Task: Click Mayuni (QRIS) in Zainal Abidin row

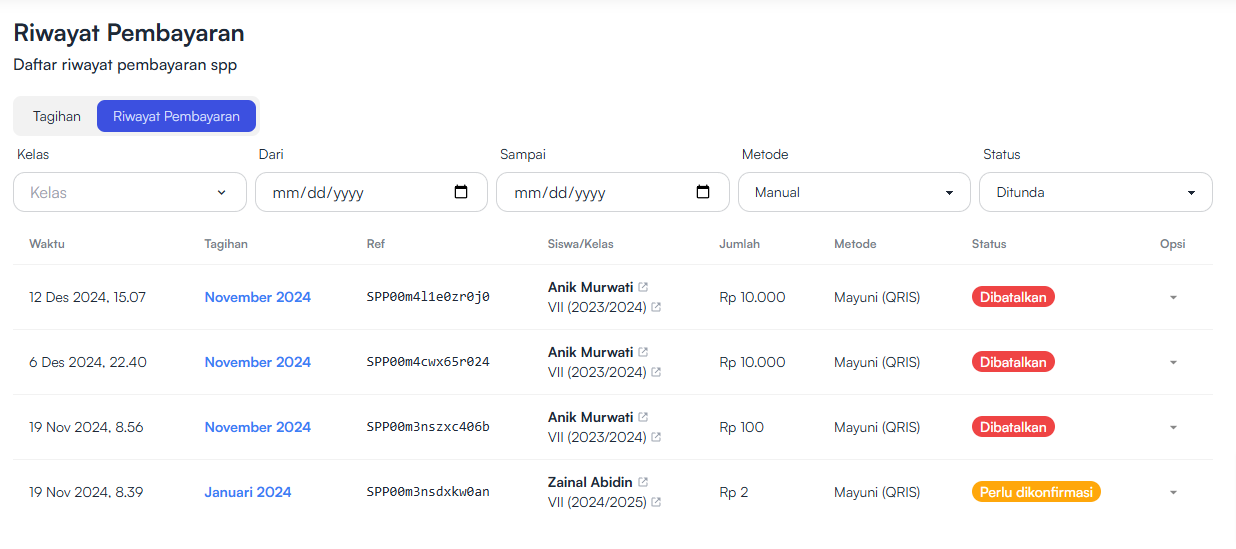Action: [877, 492]
